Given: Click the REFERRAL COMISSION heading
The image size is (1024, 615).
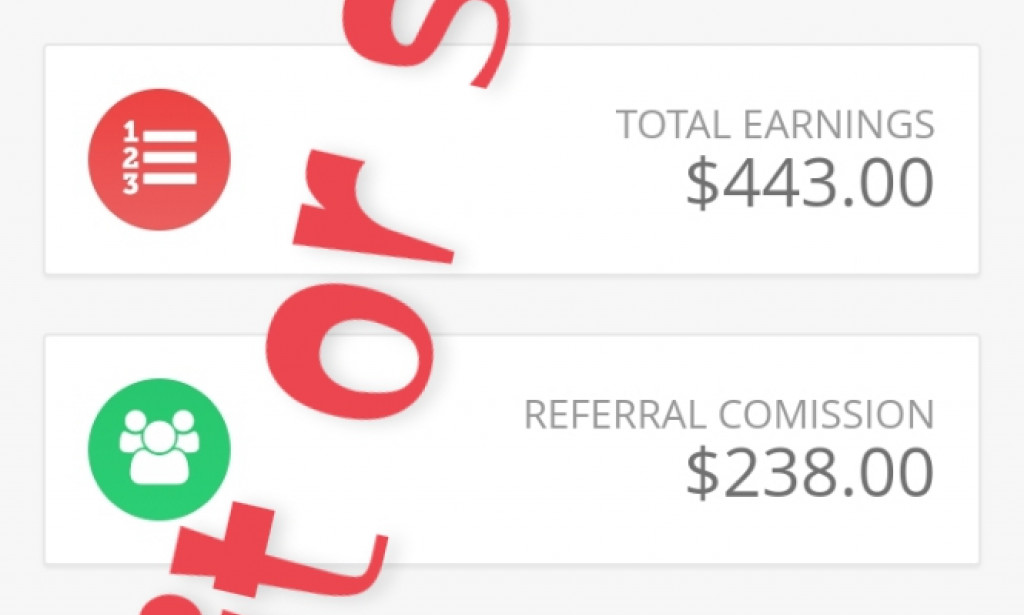Looking at the screenshot, I should coord(728,413).
